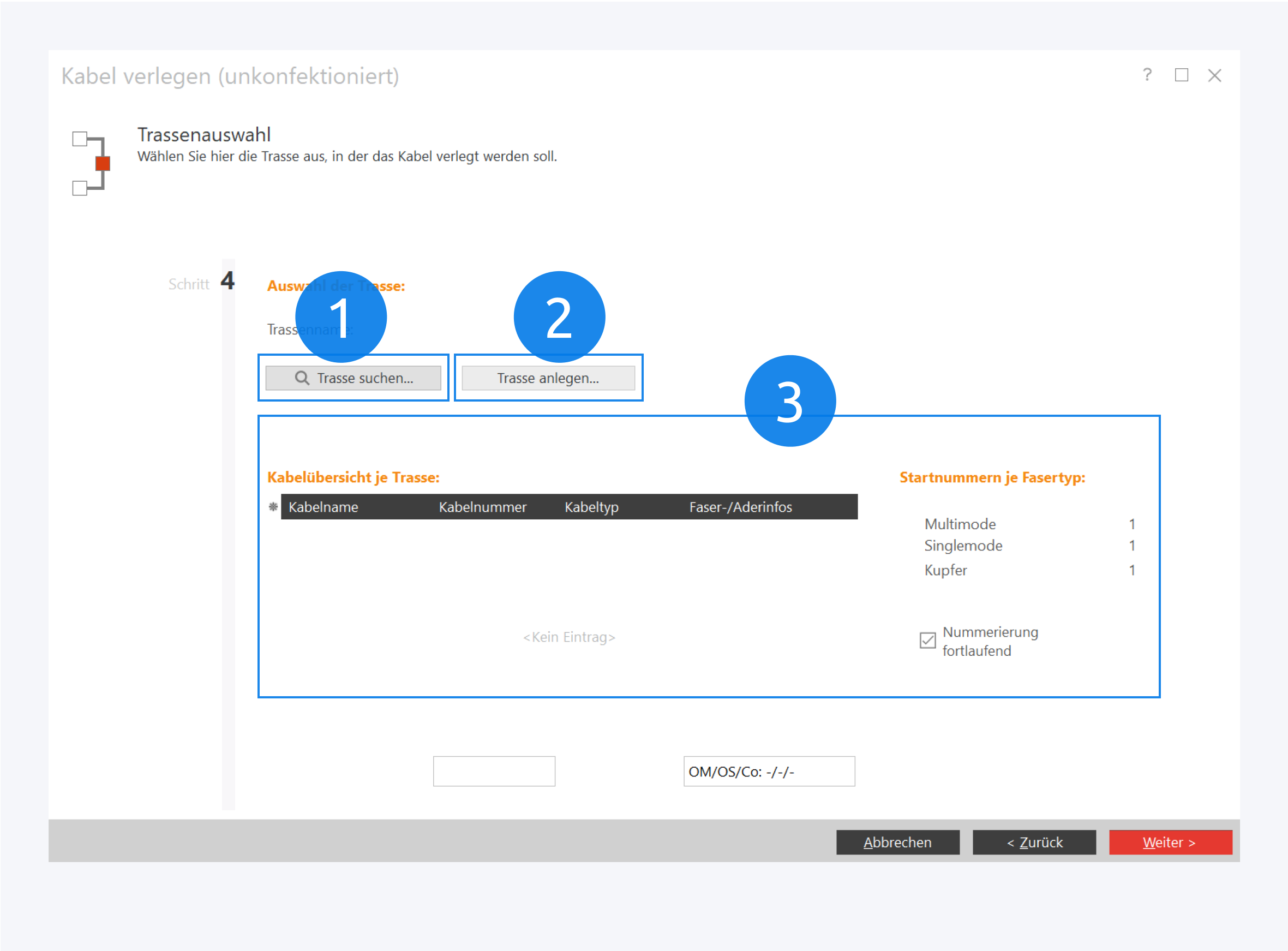Click the help question mark icon
This screenshot has width=1288, height=951.
[1147, 75]
